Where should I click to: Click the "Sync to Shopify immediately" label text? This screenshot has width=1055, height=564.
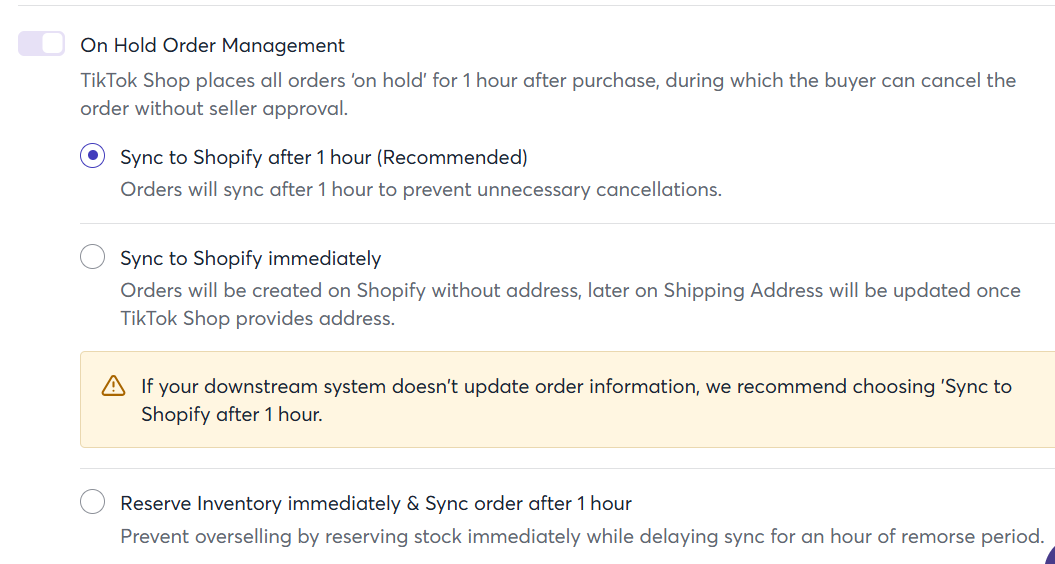point(251,258)
